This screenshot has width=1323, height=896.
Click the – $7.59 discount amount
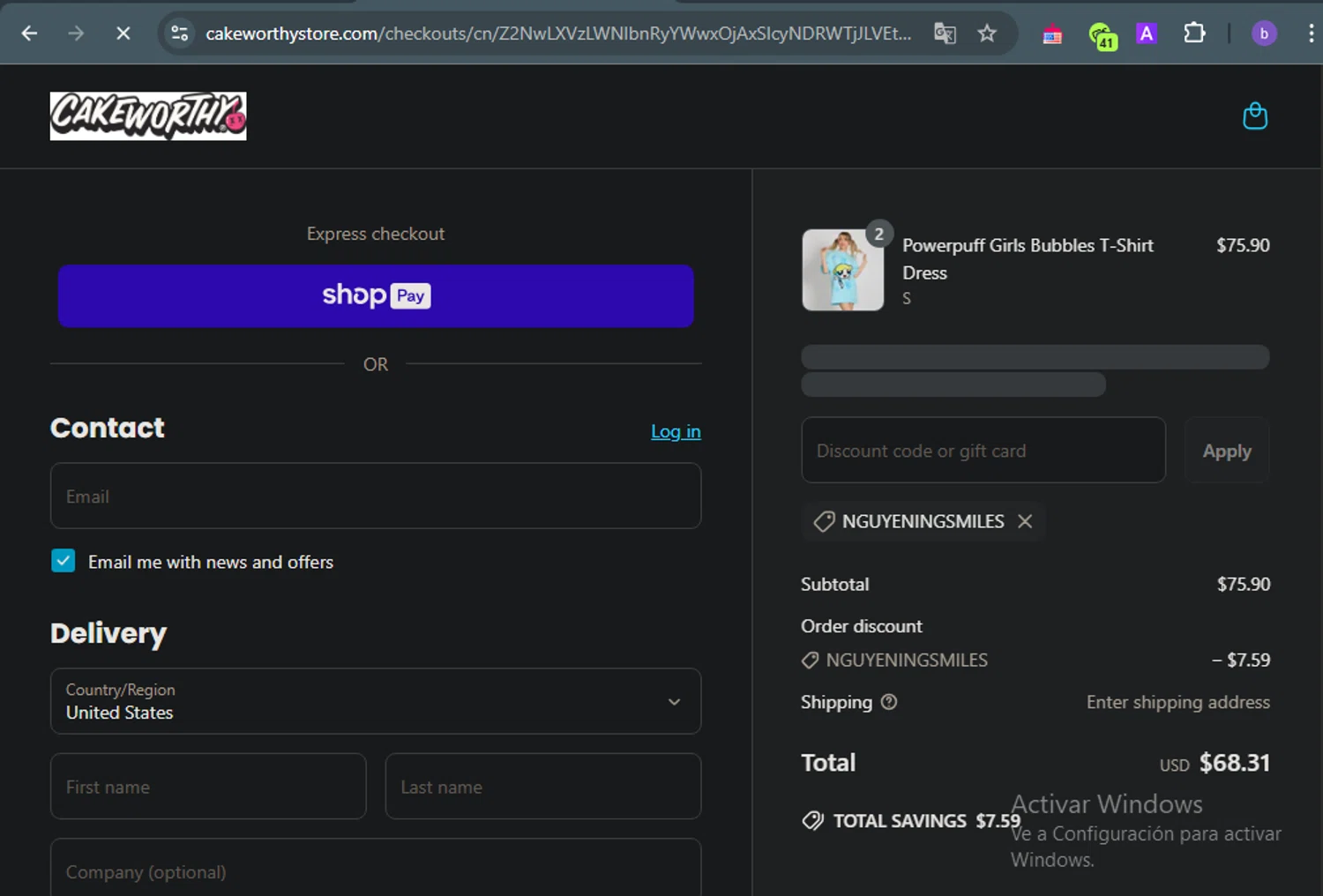pos(1241,660)
